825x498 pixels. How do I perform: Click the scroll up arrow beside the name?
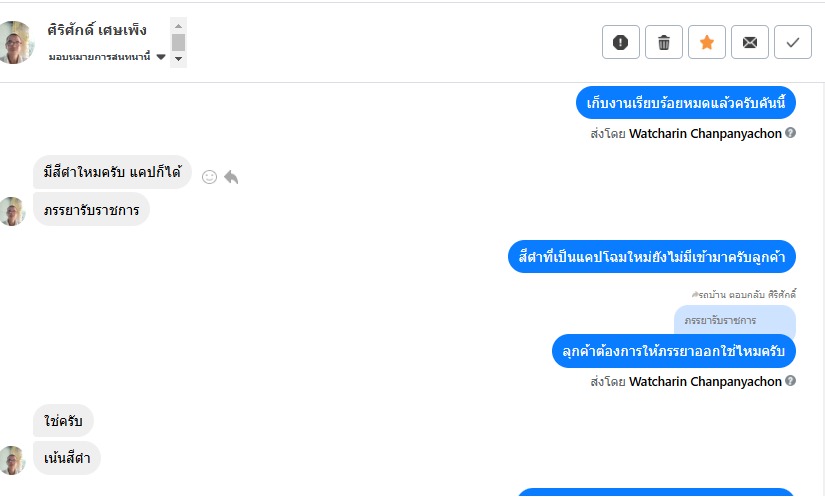click(178, 26)
